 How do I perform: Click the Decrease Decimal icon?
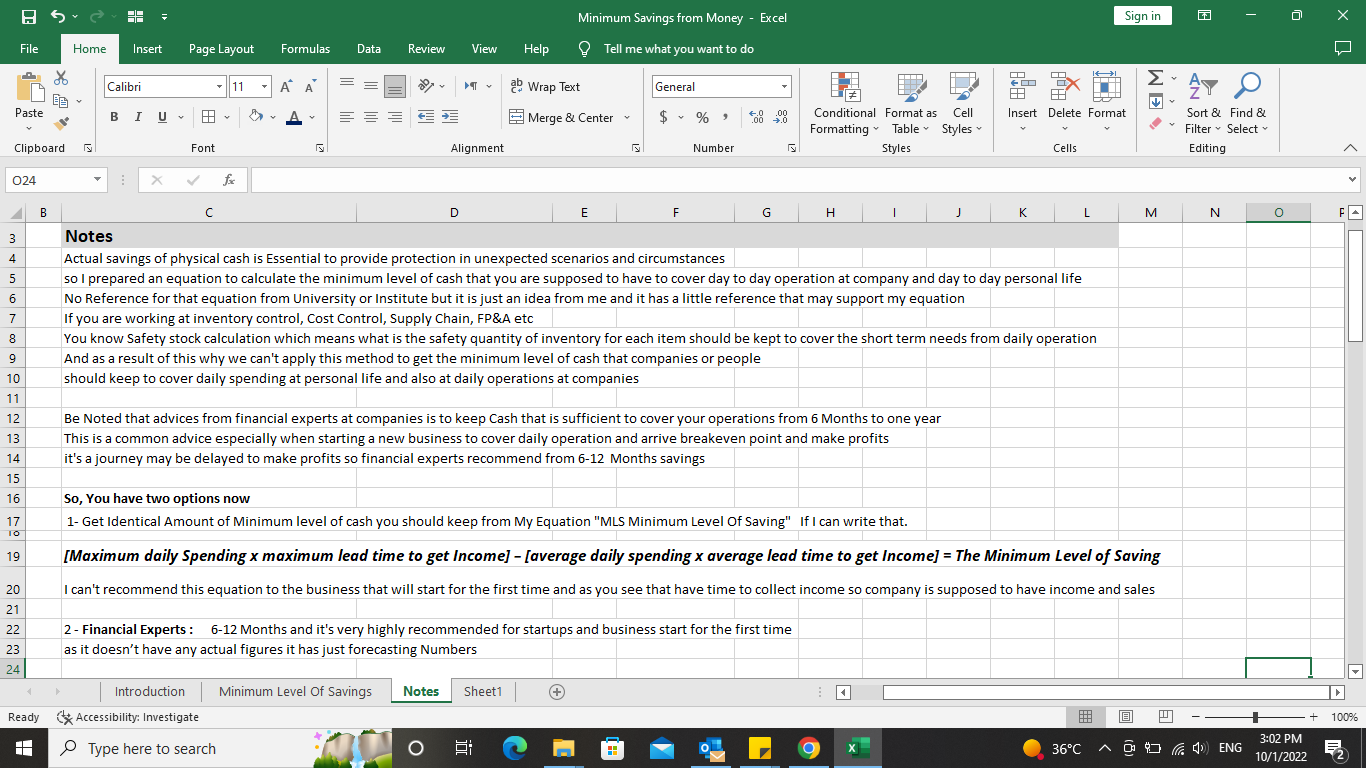tap(781, 117)
